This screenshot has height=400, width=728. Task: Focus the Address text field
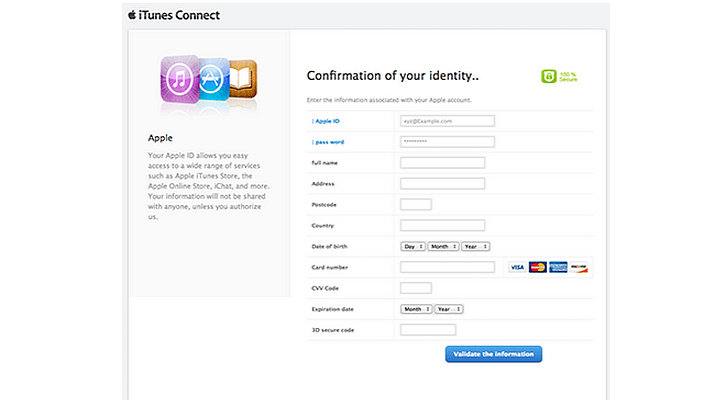coord(442,184)
